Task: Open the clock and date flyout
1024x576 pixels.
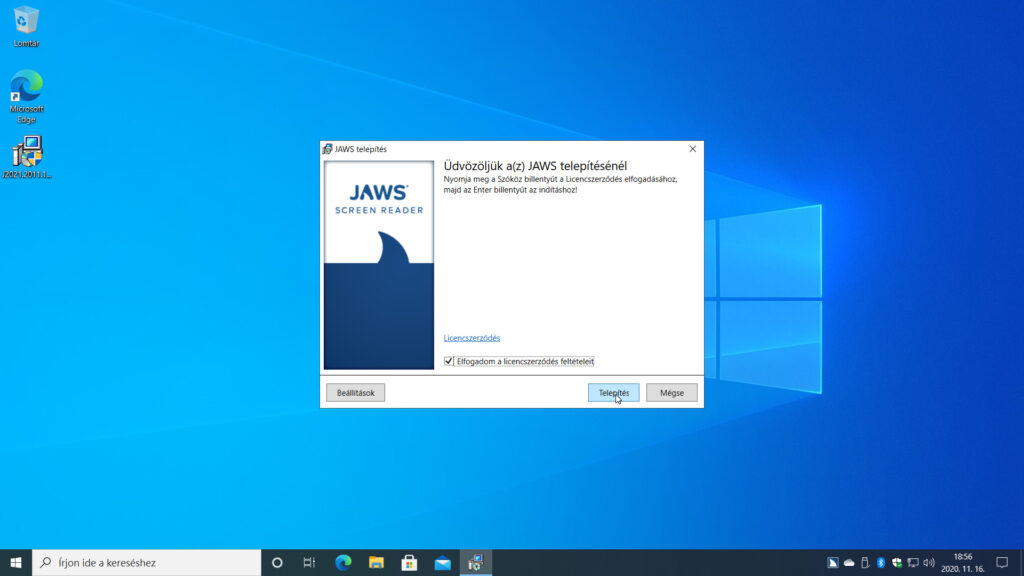Action: point(963,562)
